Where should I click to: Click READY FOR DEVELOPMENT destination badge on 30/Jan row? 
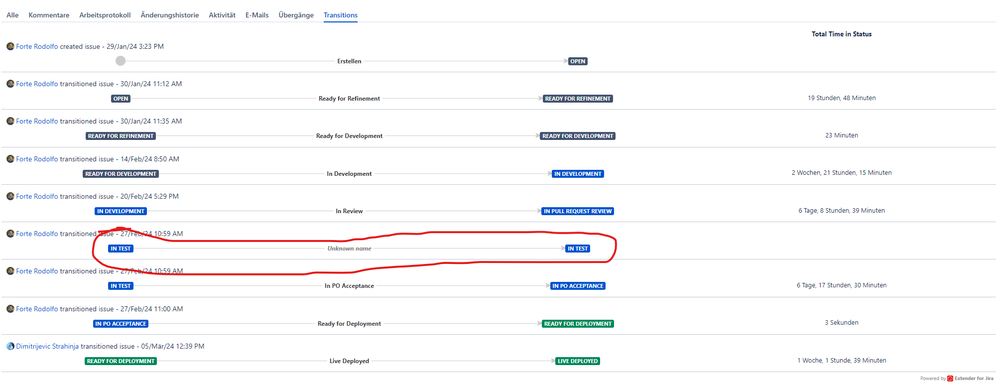pyautogui.click(x=578, y=136)
